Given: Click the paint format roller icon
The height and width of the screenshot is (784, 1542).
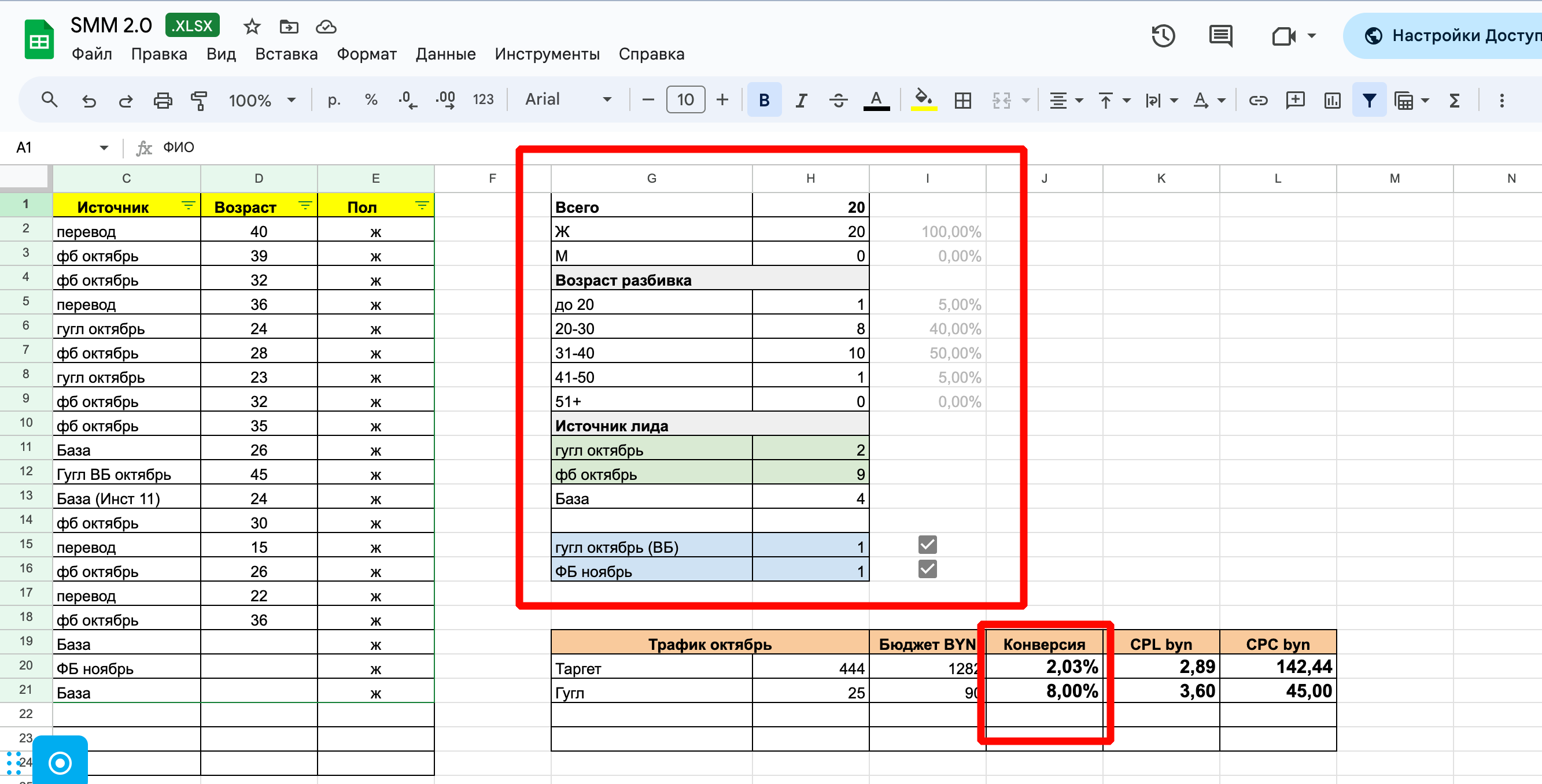Looking at the screenshot, I should (199, 100).
